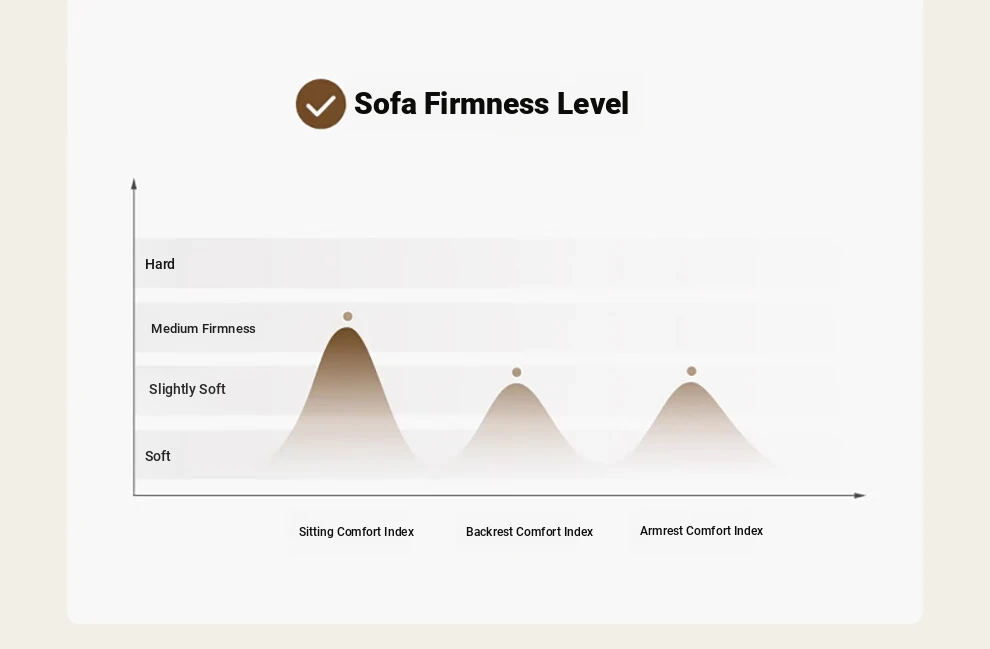The height and width of the screenshot is (649, 990).
Task: Pick the Slightly Soft label
Action: tap(187, 389)
